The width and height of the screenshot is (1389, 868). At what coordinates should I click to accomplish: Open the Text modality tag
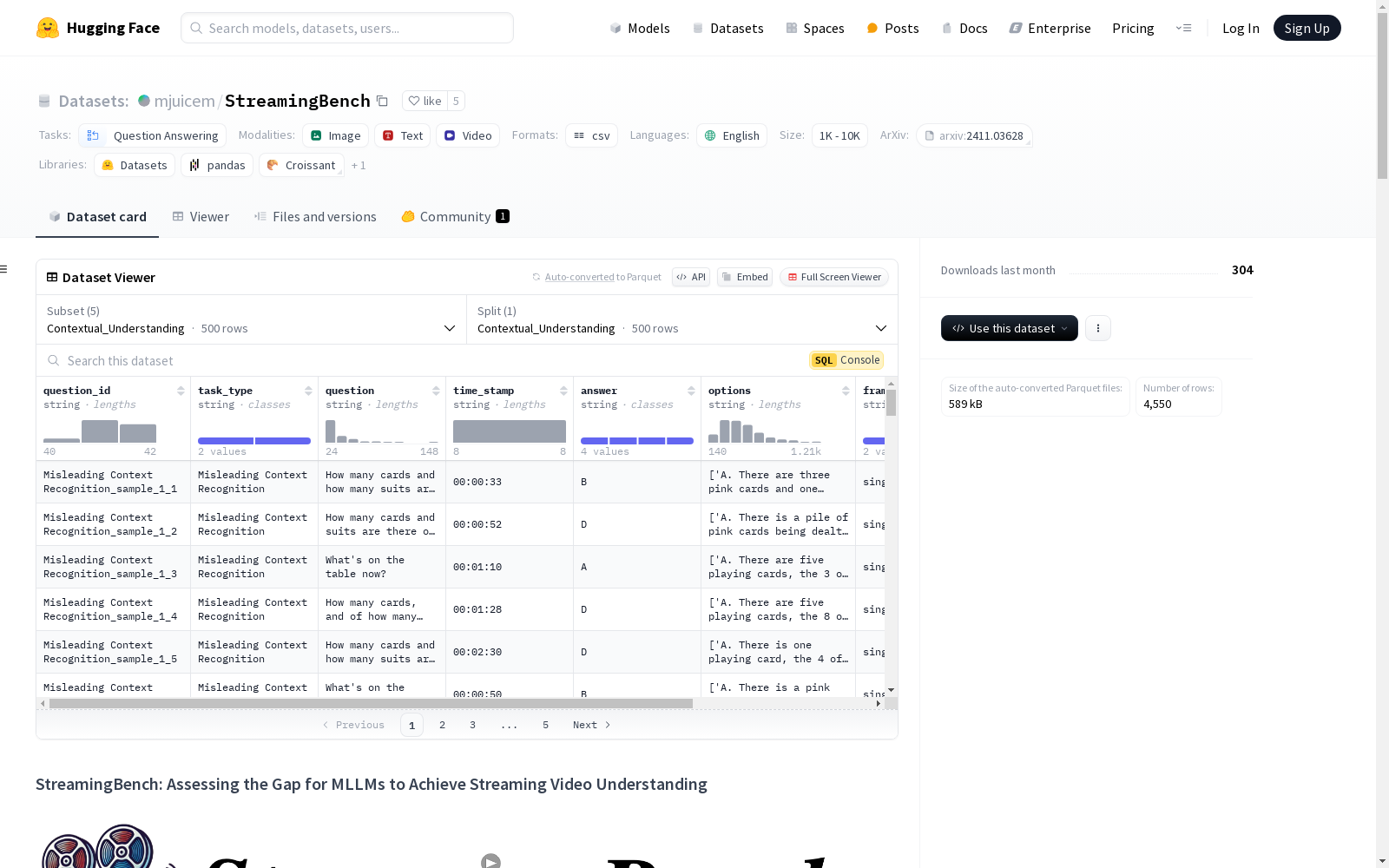403,135
